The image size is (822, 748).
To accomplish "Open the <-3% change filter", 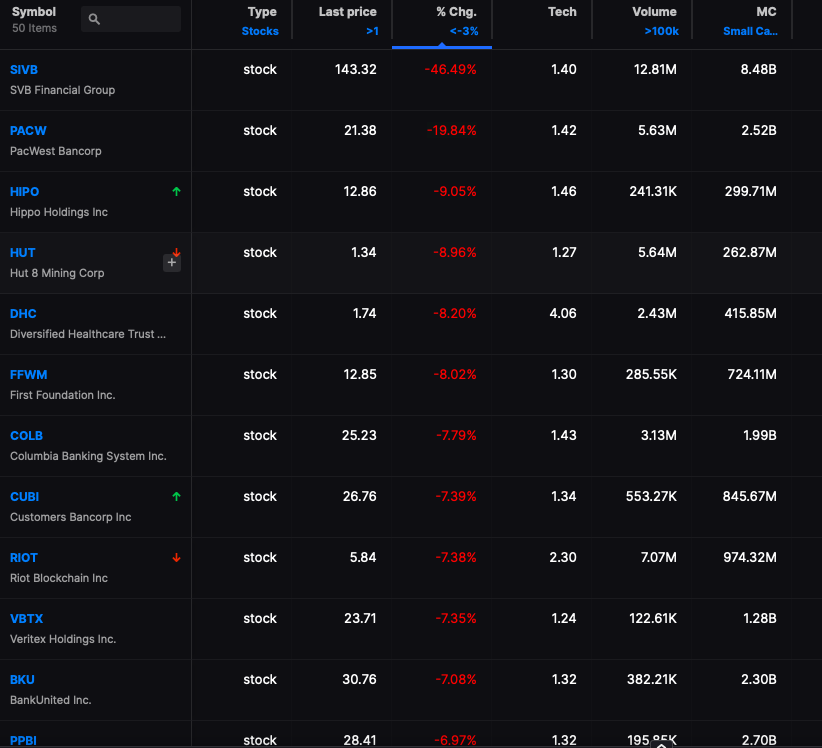I will coord(464,31).
